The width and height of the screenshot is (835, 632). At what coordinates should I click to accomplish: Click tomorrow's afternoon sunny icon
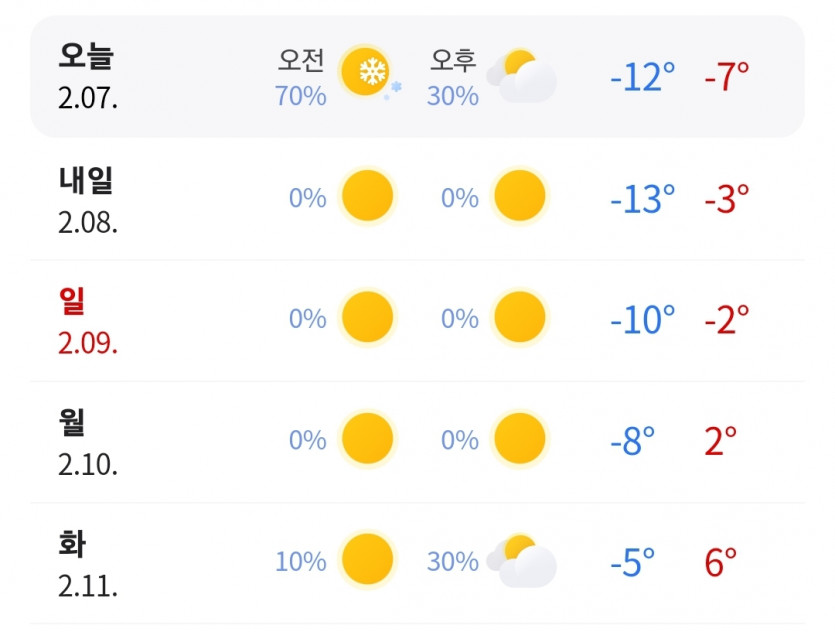tap(520, 195)
